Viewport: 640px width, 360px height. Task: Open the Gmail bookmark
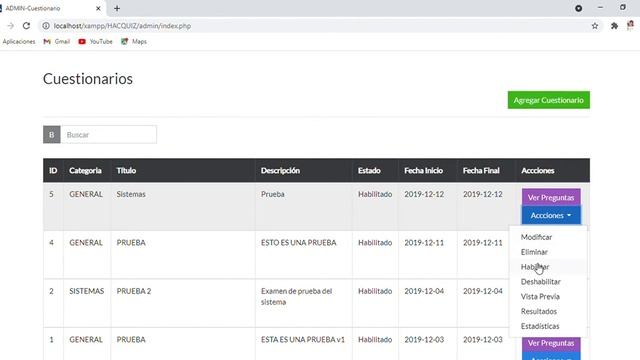tap(57, 42)
